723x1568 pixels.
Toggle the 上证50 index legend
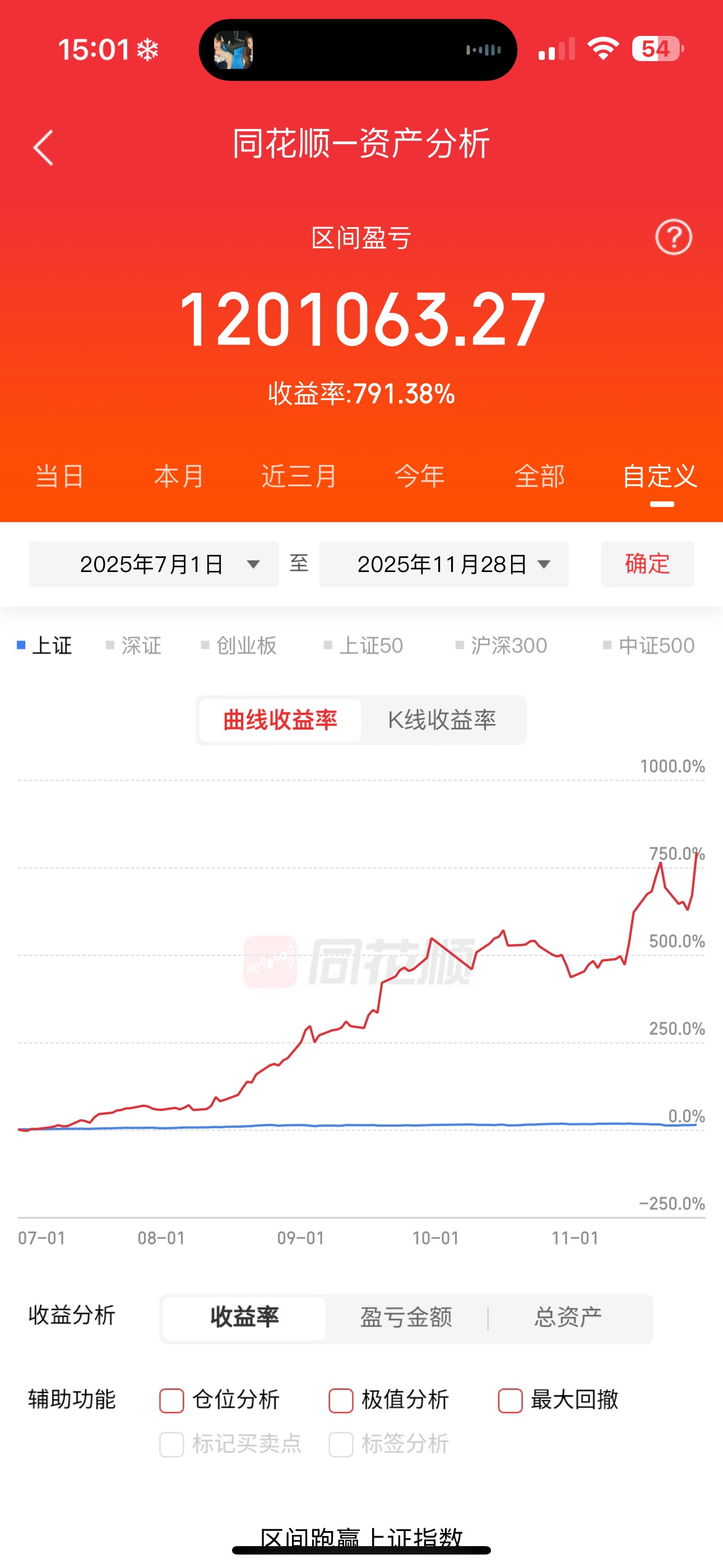tap(363, 645)
